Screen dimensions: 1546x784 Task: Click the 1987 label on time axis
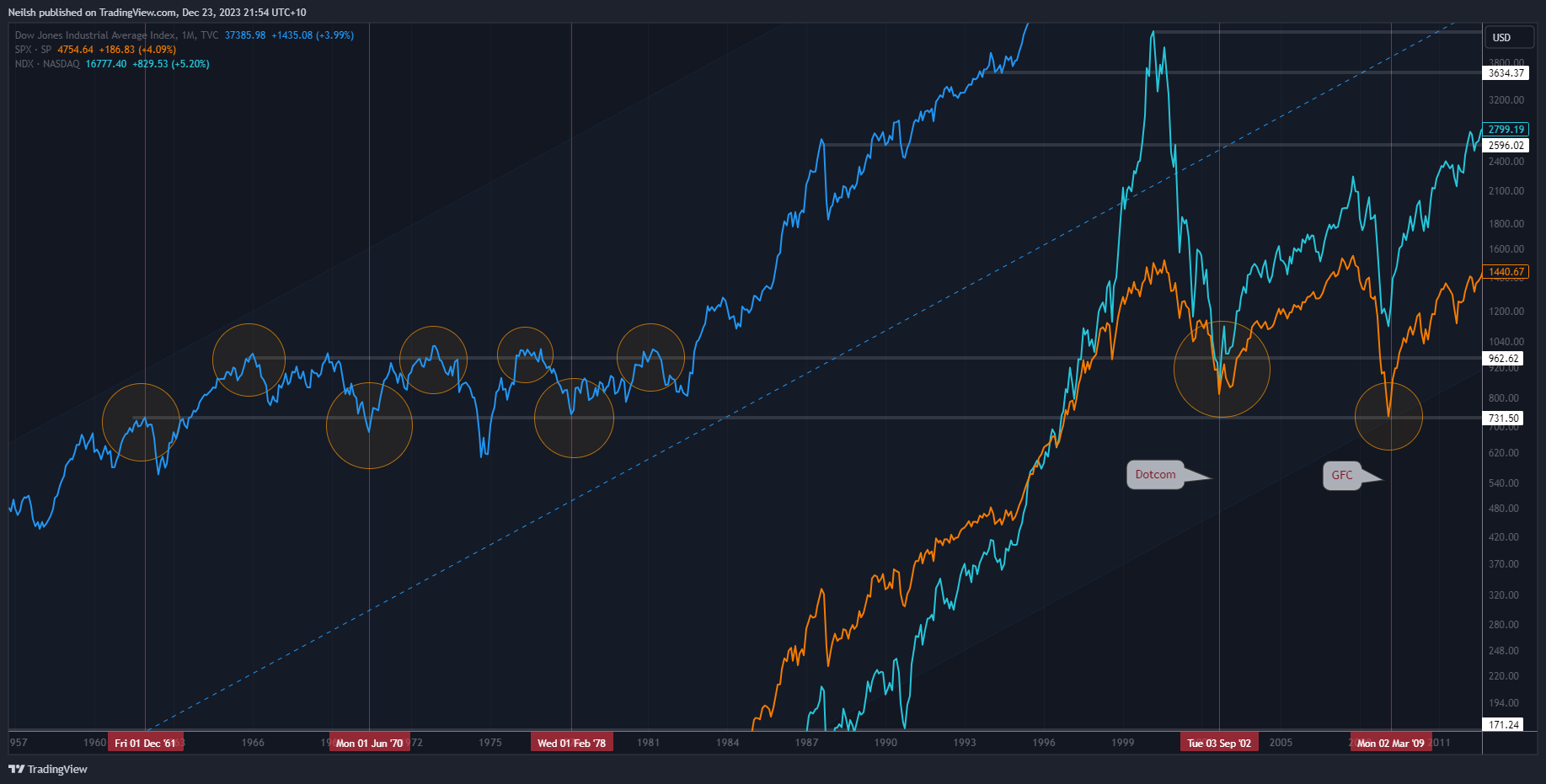pyautogui.click(x=806, y=743)
